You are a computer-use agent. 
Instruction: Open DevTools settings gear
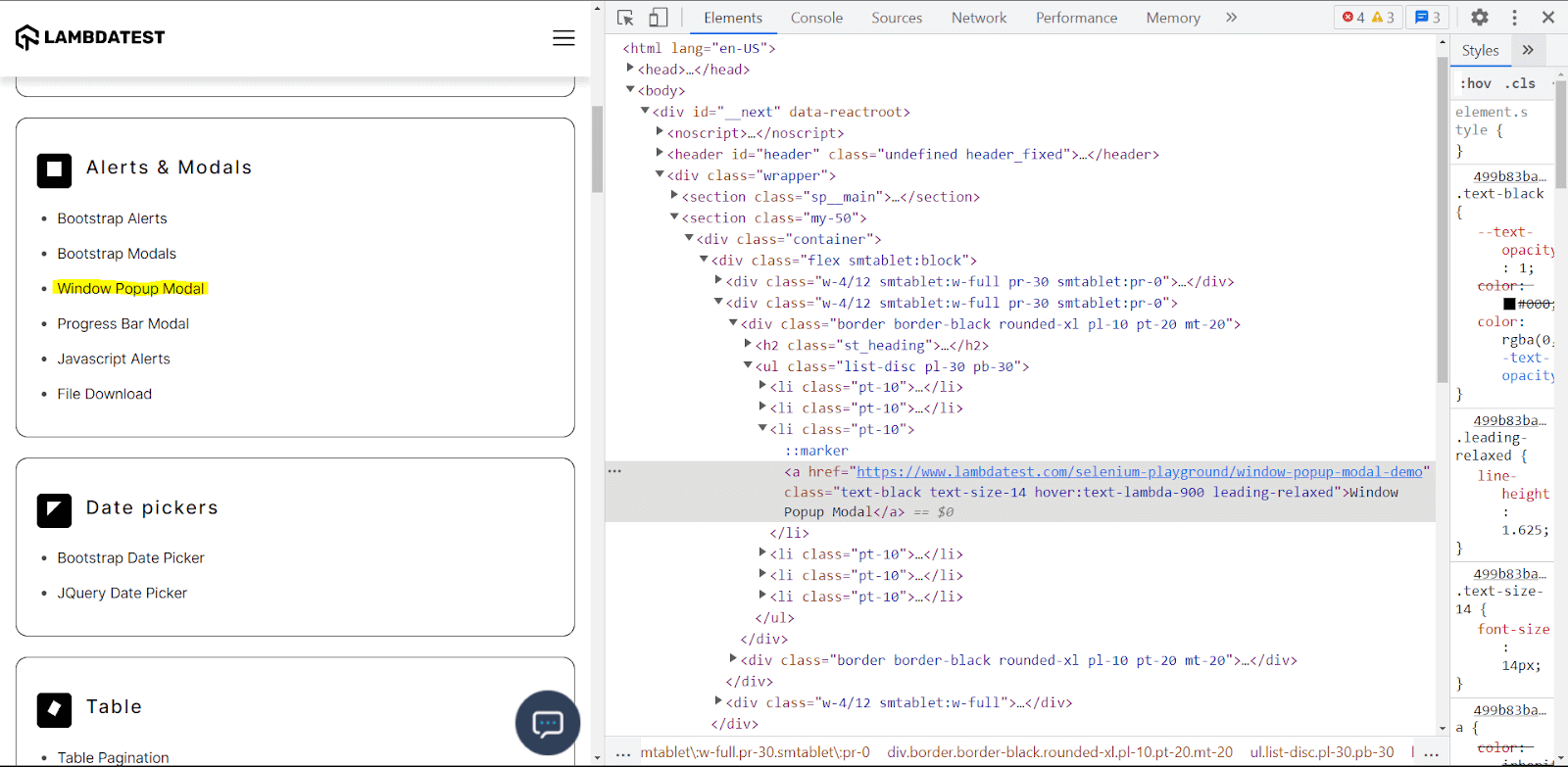[1480, 18]
